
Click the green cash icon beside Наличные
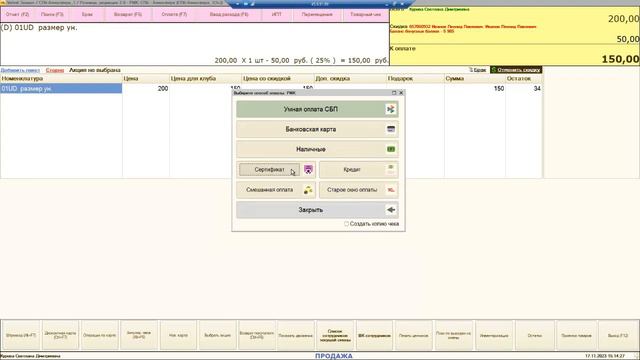tap(391, 149)
